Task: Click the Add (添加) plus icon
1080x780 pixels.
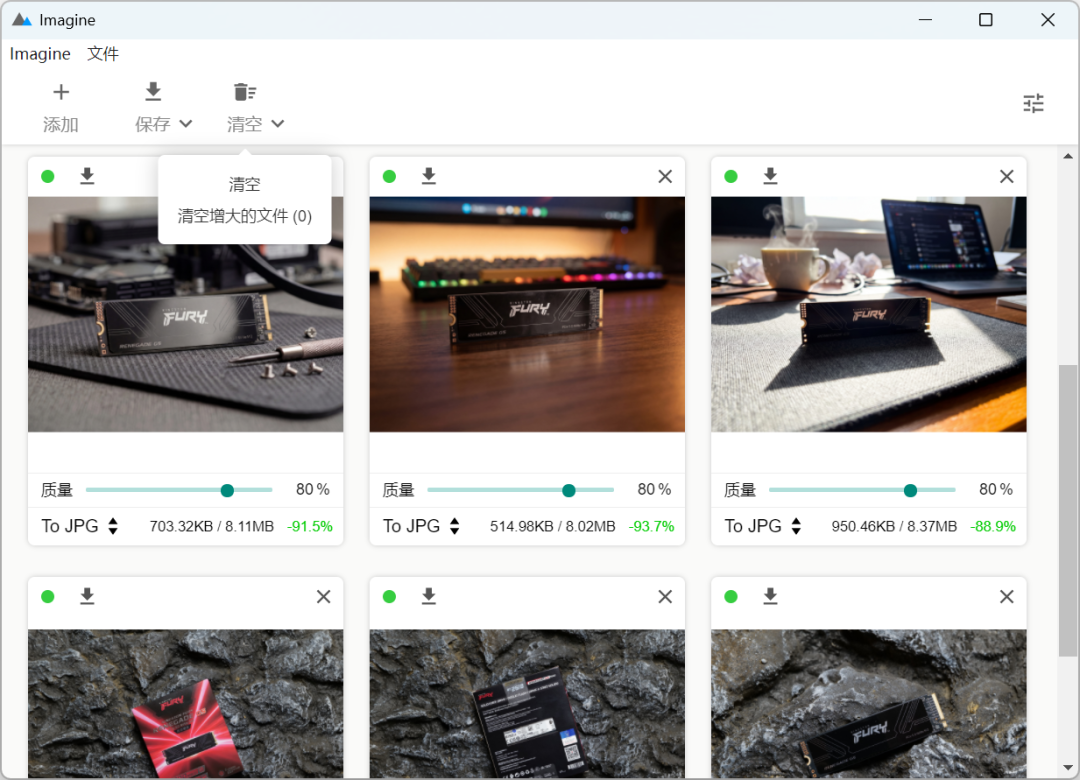Action: tap(61, 93)
